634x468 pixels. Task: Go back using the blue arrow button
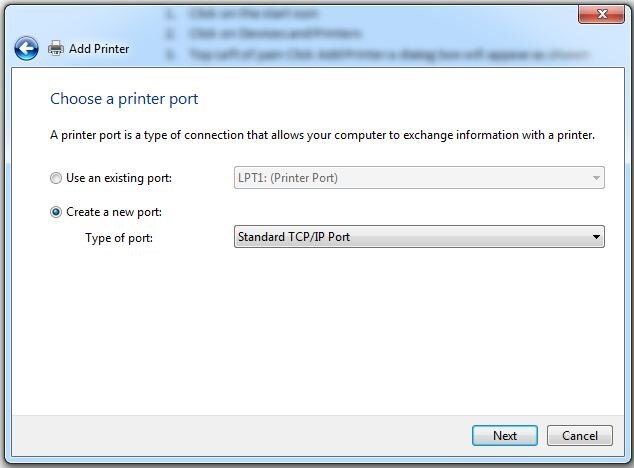(26, 49)
